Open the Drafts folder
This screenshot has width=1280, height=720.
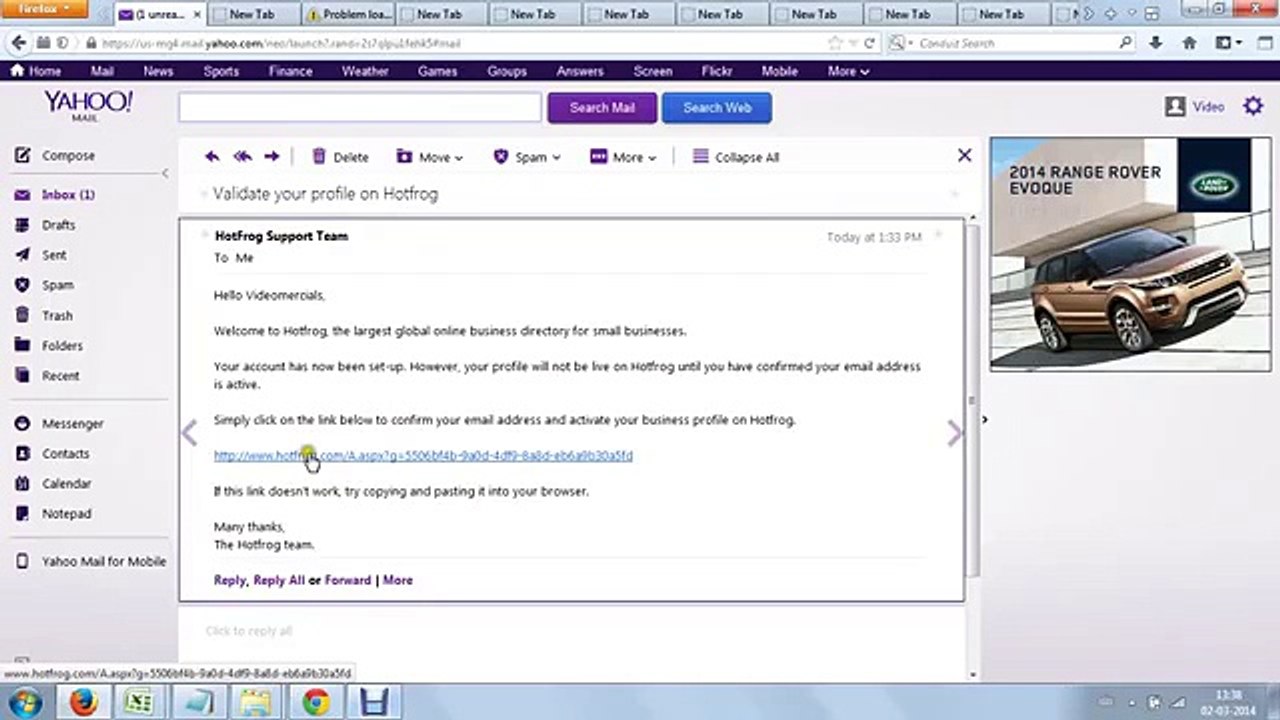click(x=46, y=225)
